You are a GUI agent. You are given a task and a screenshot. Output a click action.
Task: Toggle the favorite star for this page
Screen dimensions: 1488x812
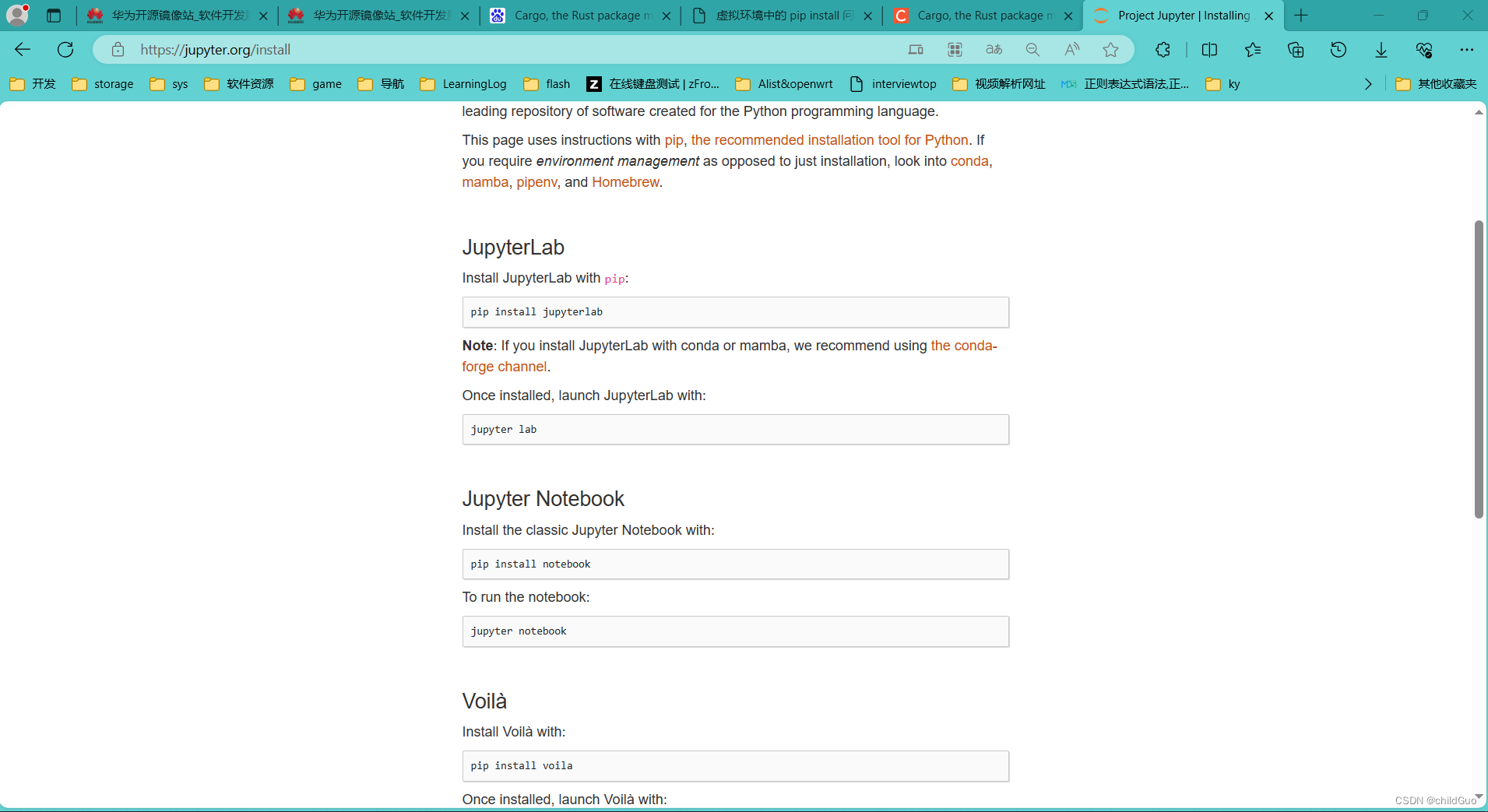[x=1110, y=49]
